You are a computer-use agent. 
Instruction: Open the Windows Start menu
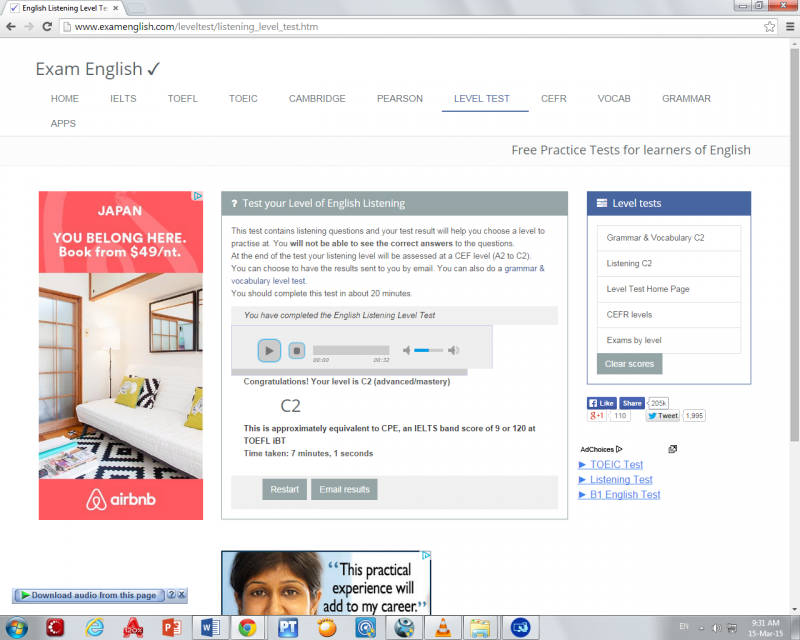(17, 627)
